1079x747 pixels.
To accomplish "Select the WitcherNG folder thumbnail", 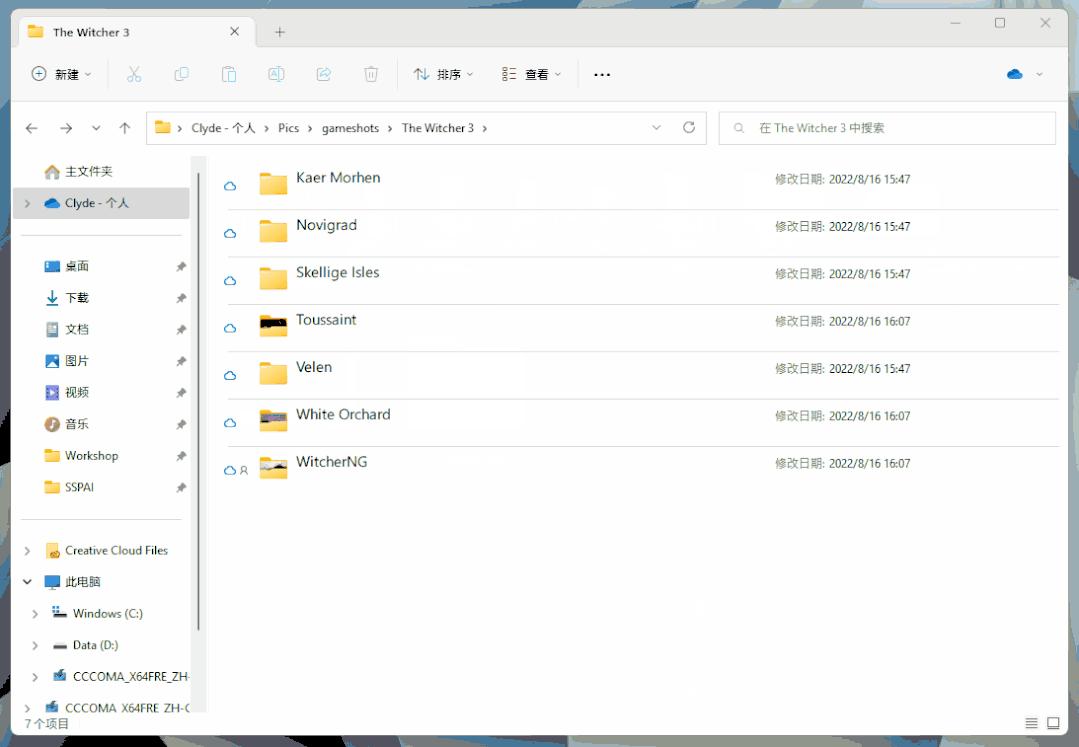I will [x=273, y=467].
